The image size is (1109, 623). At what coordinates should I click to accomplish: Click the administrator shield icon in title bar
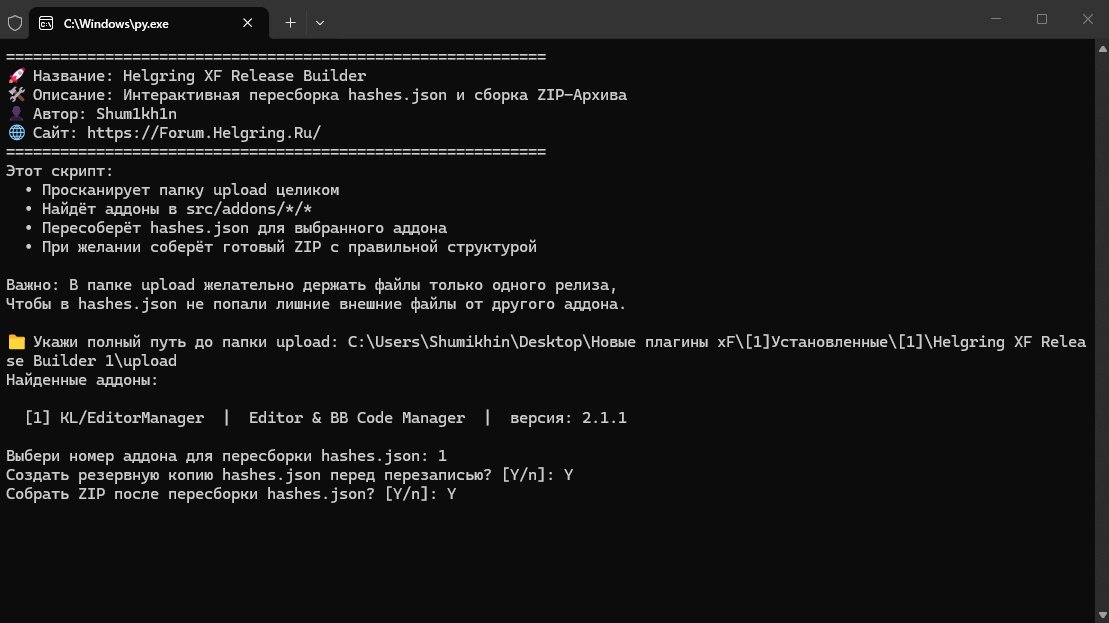(x=15, y=23)
